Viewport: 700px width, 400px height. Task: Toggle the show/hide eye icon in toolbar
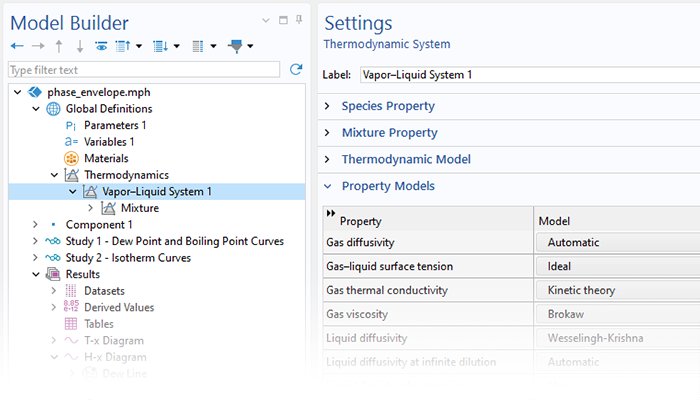coord(101,46)
